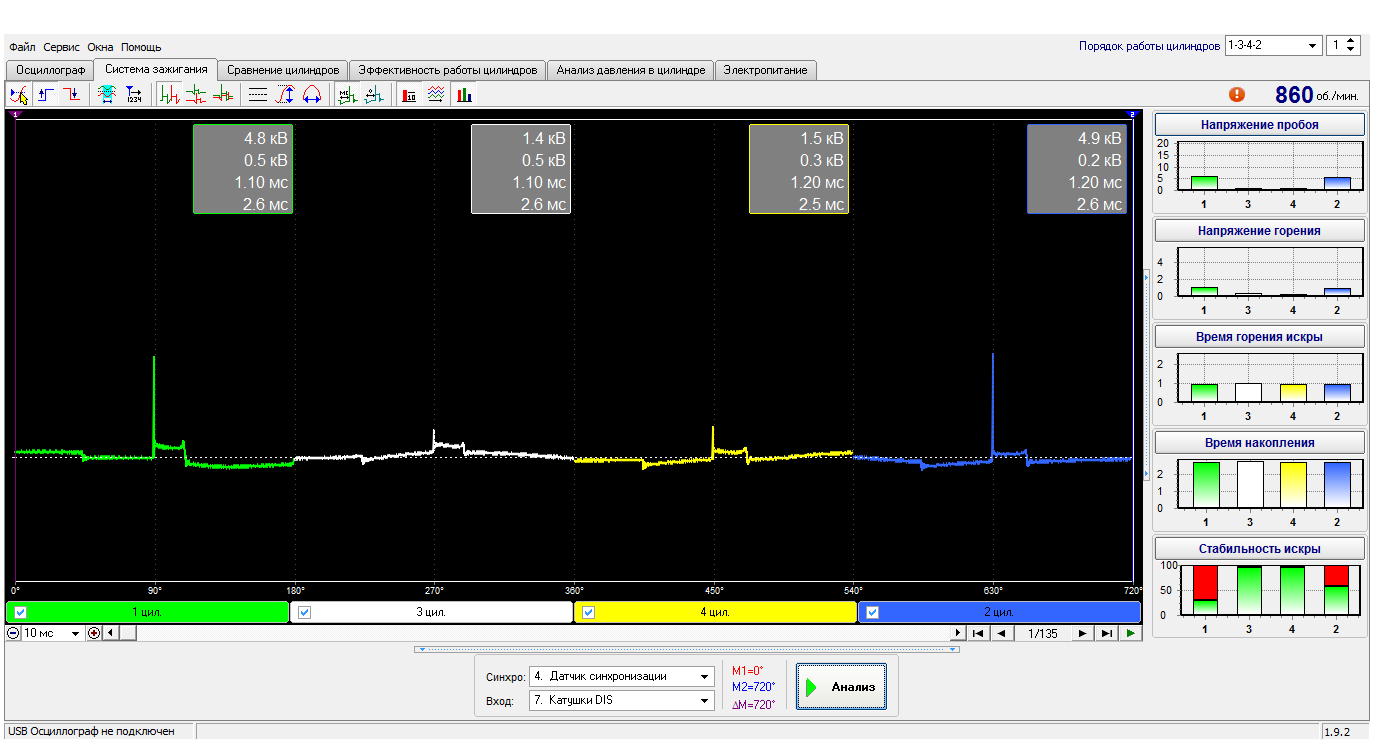Open the Сервис menu
The width and height of the screenshot is (1382, 744).
62,47
